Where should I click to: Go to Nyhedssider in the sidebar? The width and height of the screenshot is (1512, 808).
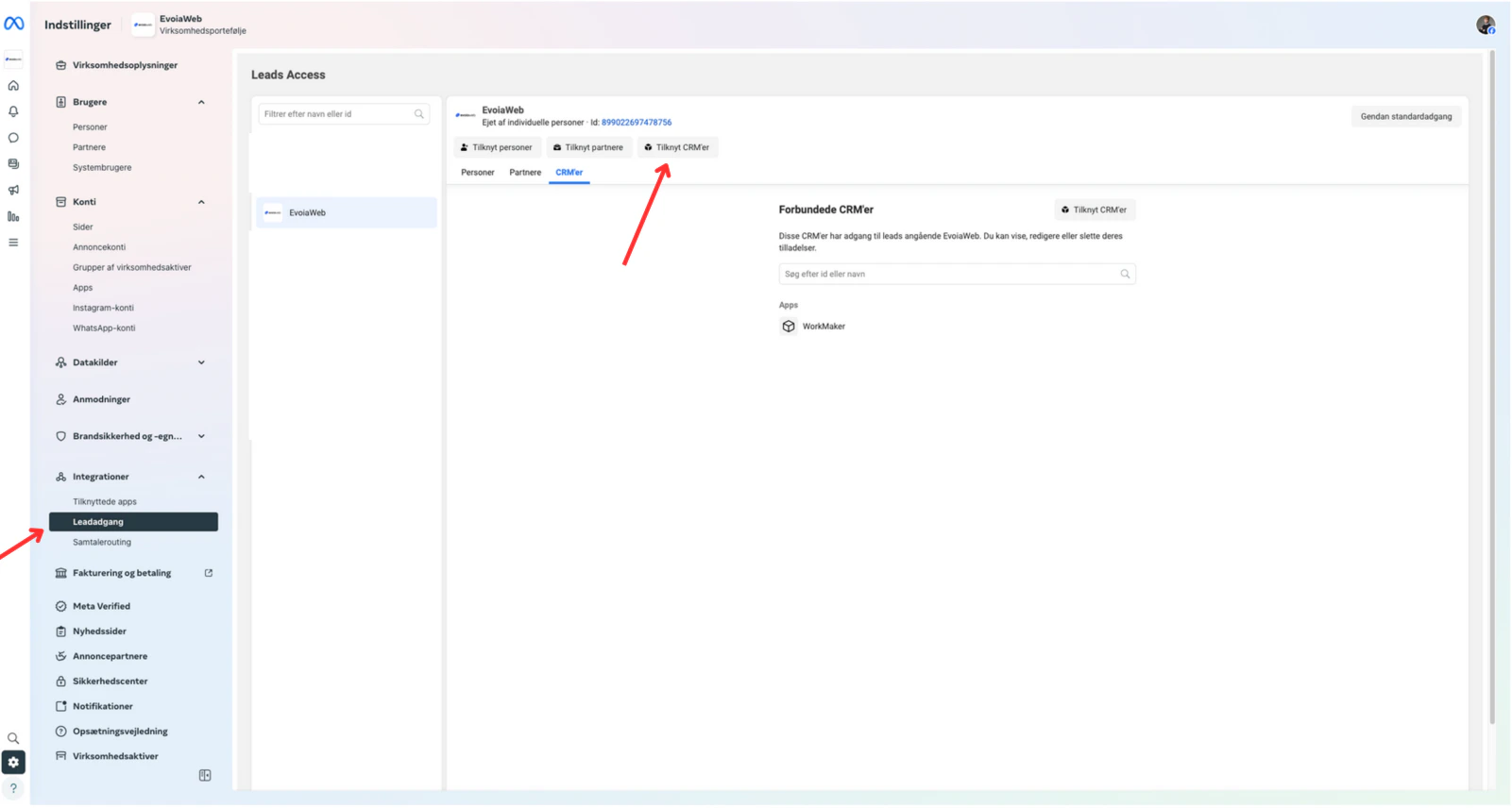pos(99,631)
